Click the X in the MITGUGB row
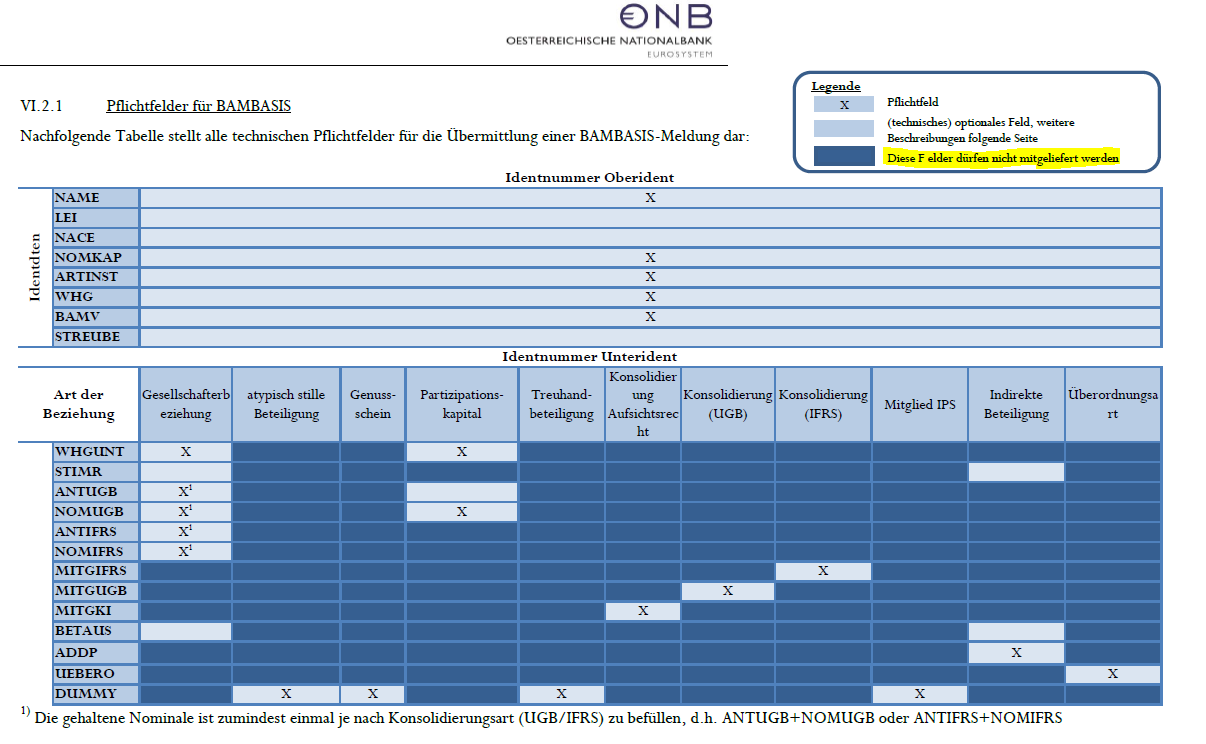 coord(728,591)
